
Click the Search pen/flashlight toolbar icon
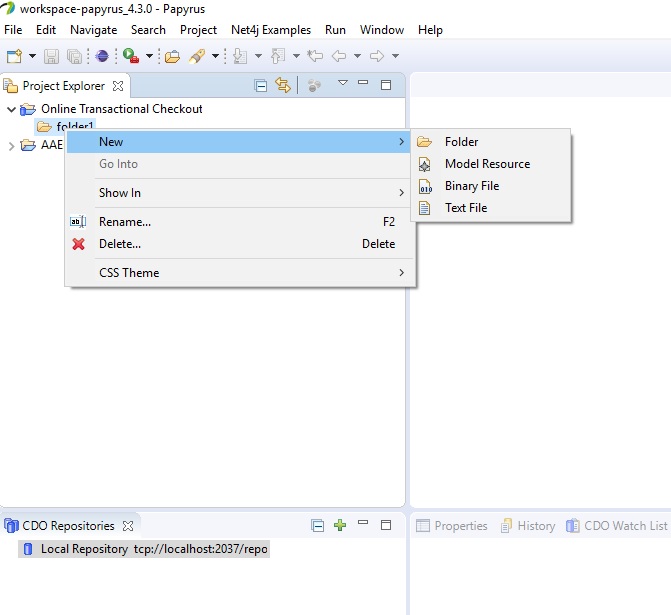(x=197, y=56)
